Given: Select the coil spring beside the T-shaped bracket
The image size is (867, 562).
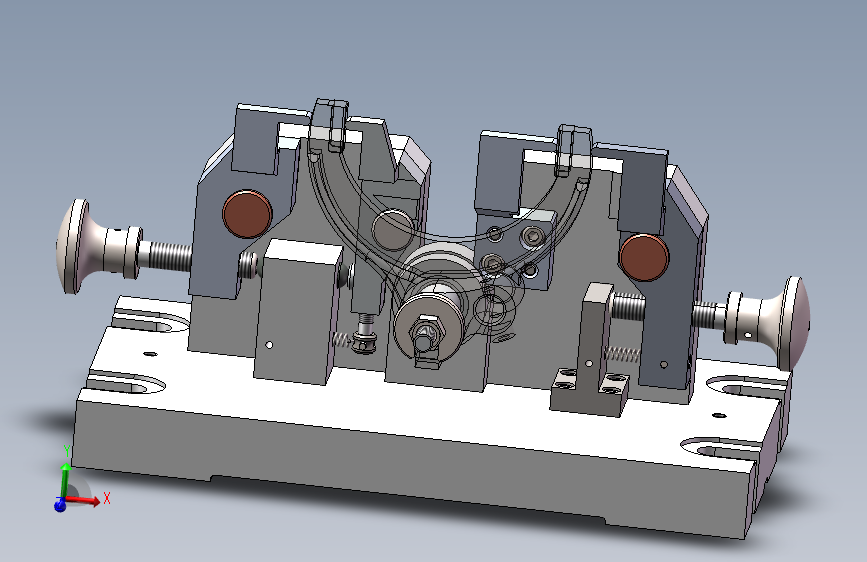Looking at the screenshot, I should [623, 354].
